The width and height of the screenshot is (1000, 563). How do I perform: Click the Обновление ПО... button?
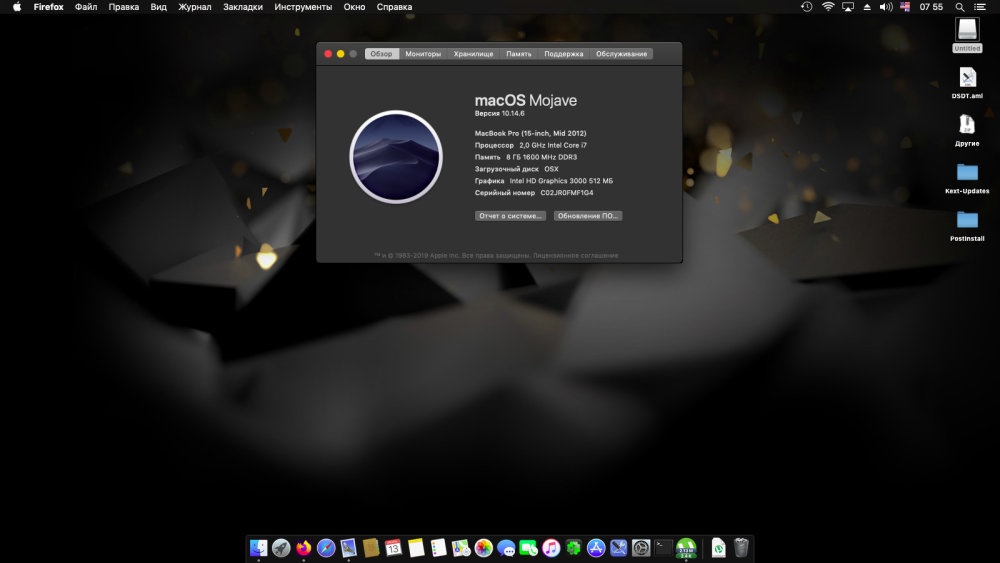point(587,216)
